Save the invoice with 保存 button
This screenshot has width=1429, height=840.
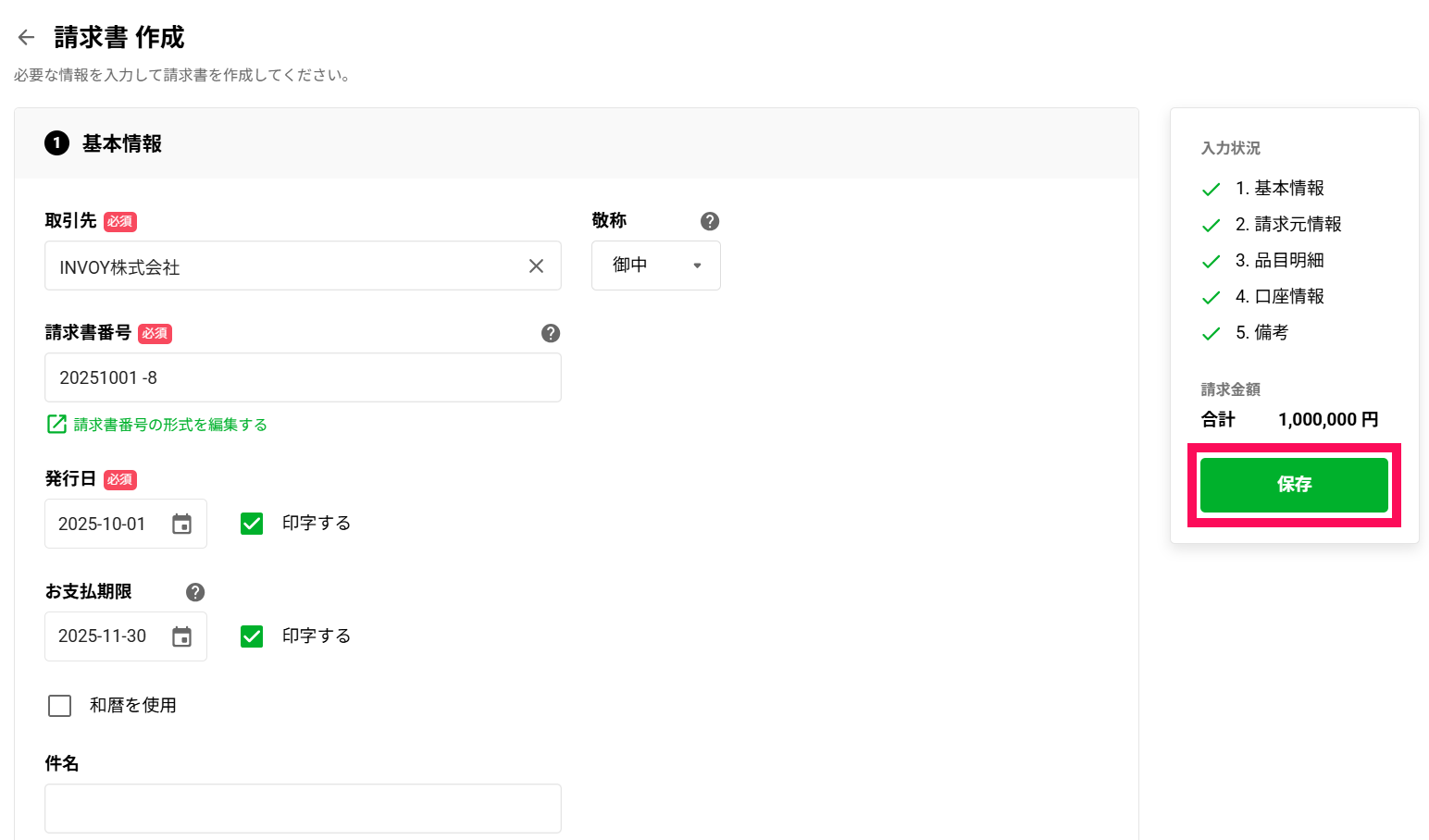coord(1294,485)
